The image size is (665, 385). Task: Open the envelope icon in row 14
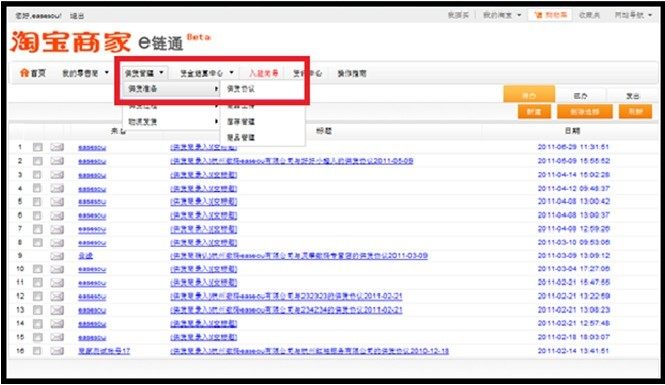57,324
